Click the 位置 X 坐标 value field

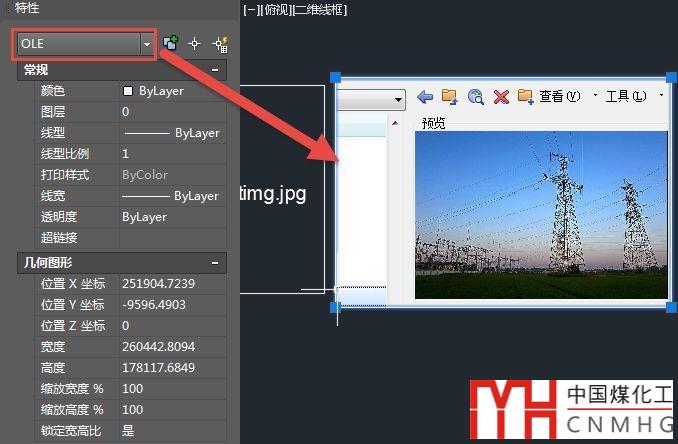(x=172, y=284)
